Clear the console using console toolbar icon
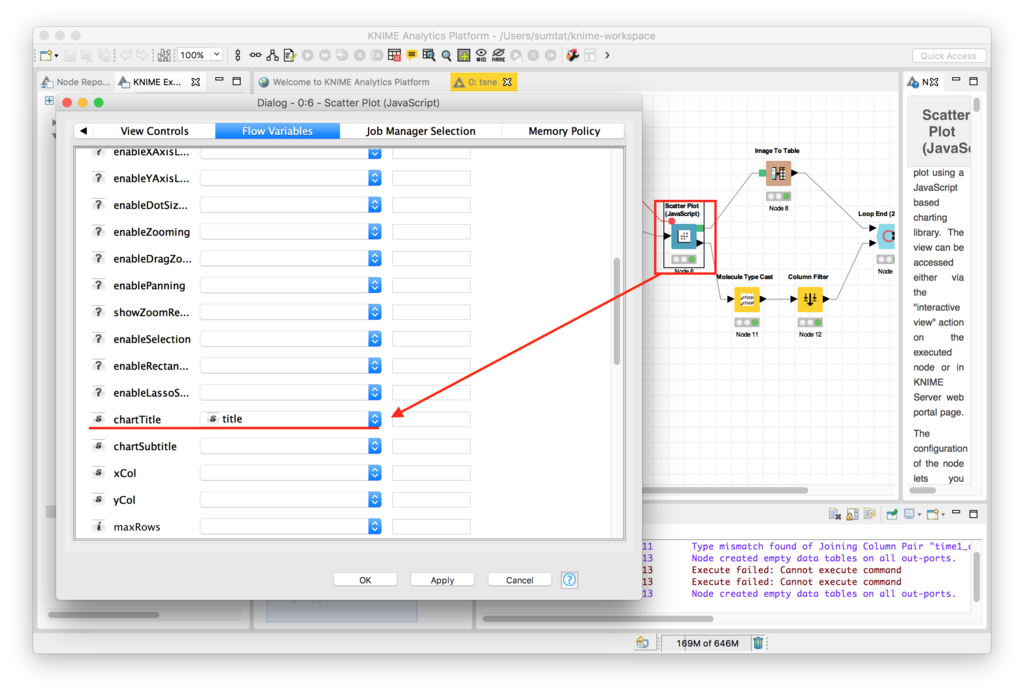 [835, 514]
